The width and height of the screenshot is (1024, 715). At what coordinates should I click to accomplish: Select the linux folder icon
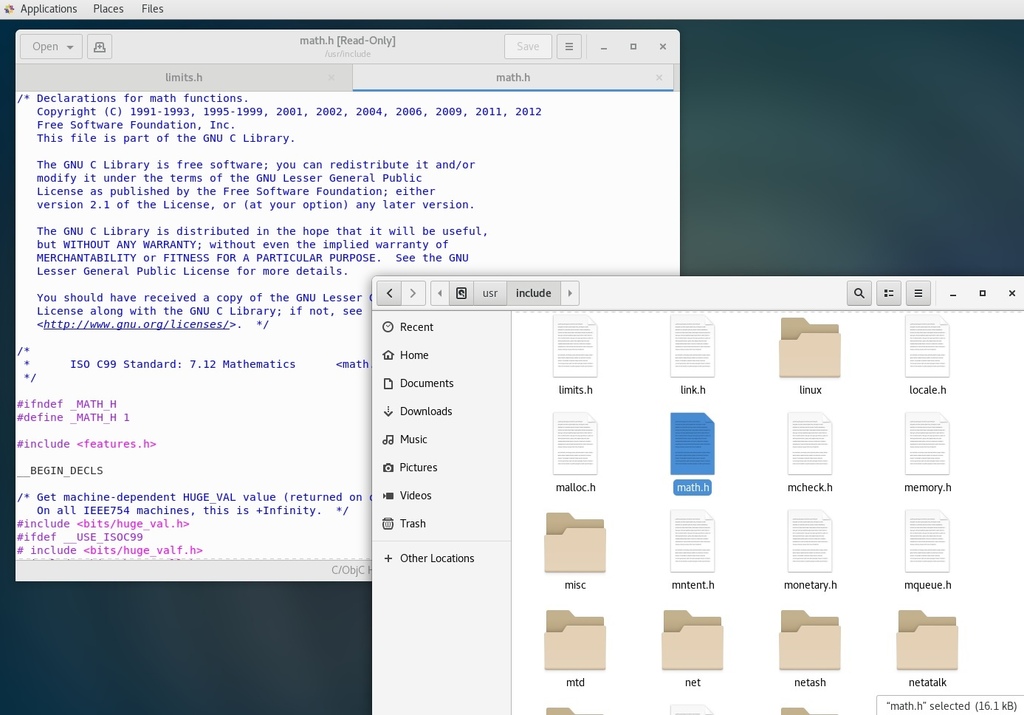[810, 347]
